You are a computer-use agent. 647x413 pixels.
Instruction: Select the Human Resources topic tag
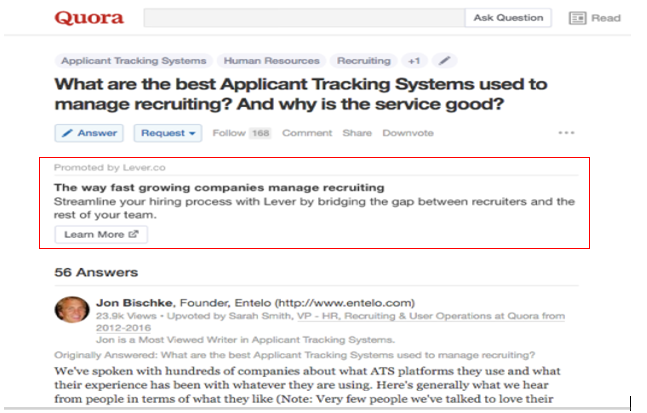click(x=272, y=61)
